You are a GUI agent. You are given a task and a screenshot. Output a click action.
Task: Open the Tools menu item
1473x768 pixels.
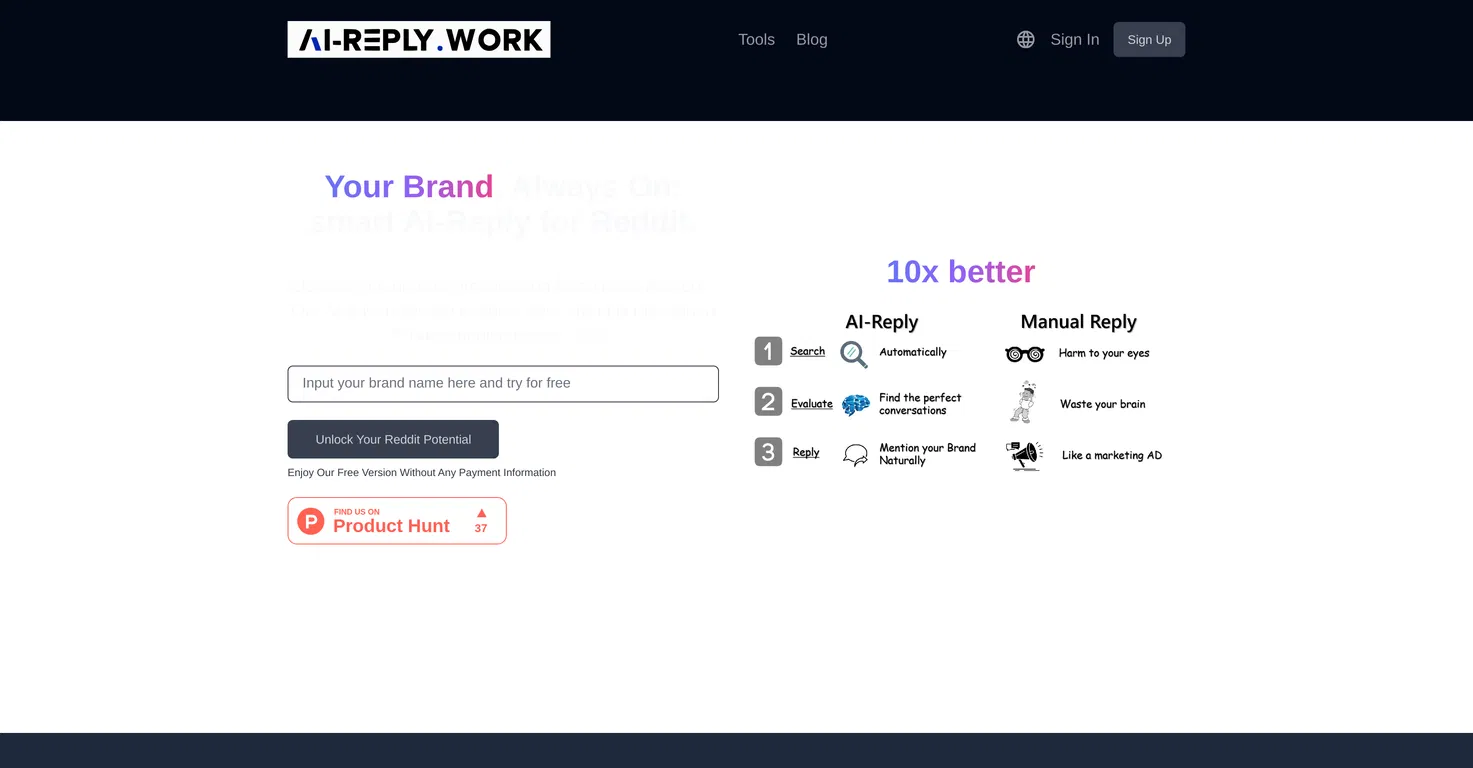pos(757,39)
